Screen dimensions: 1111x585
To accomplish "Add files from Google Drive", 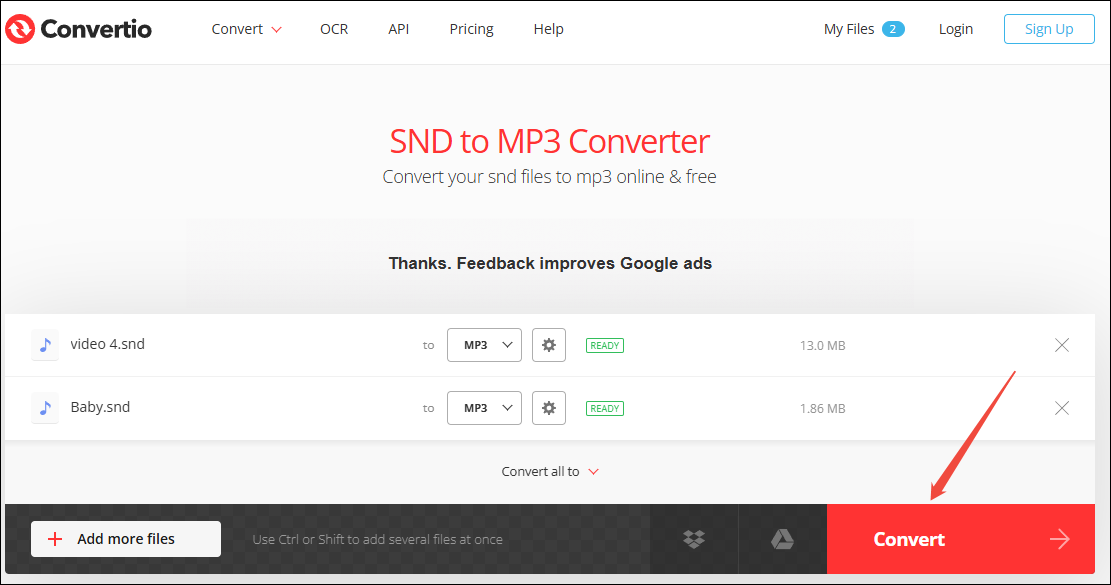I will (782, 539).
